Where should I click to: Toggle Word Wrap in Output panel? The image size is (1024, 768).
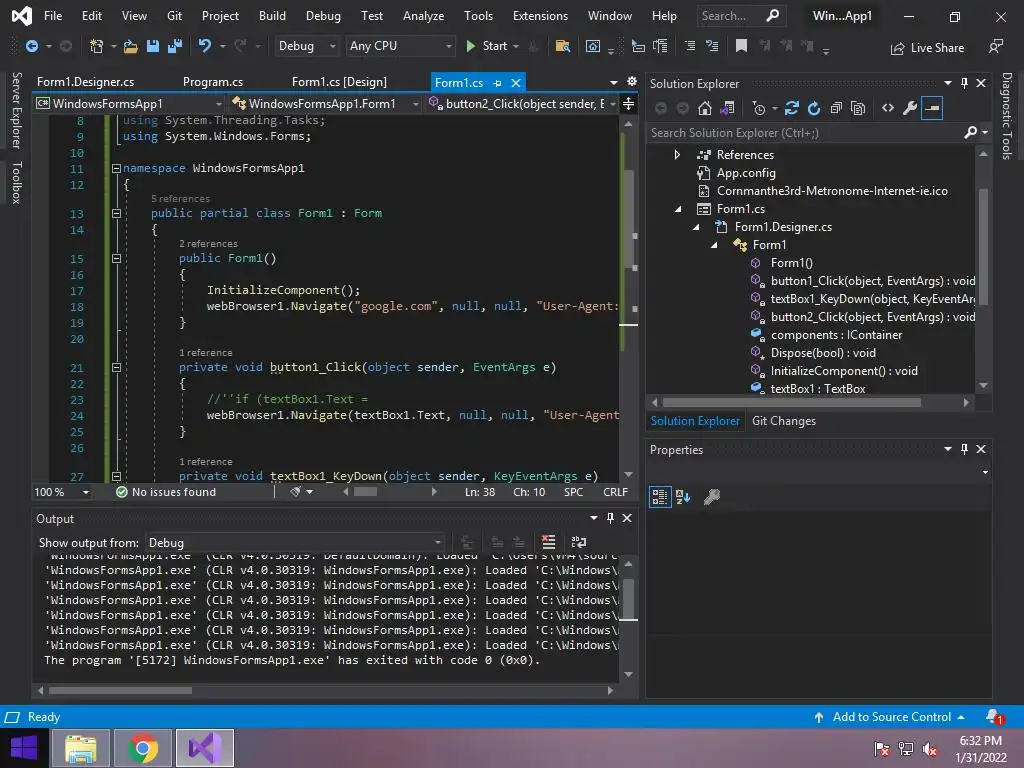[579, 543]
